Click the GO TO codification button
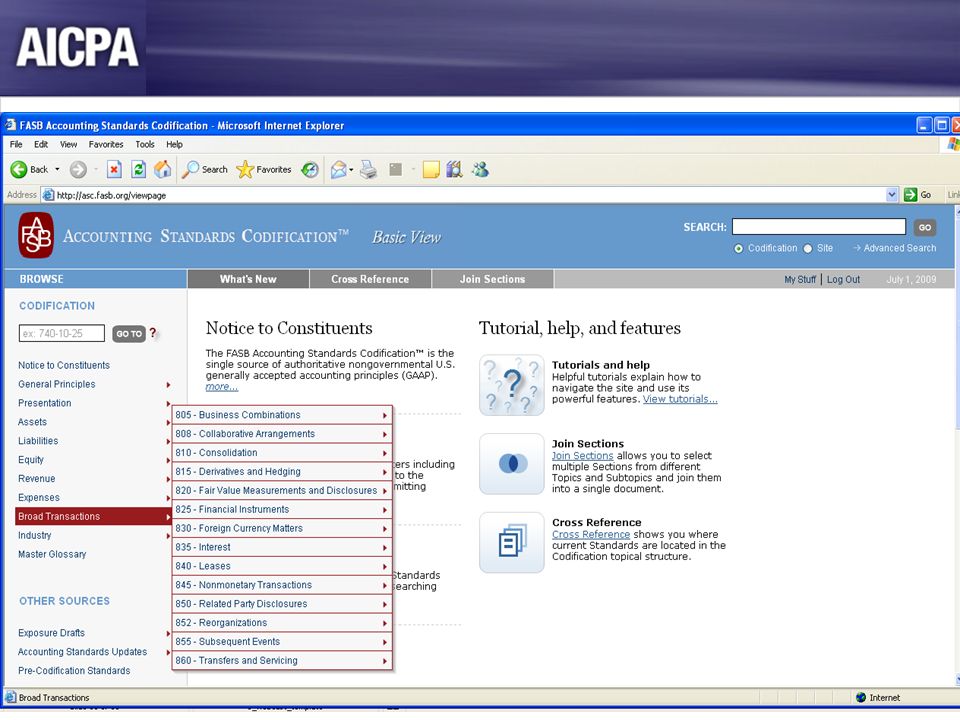Screen dimensions: 960x720 129,334
